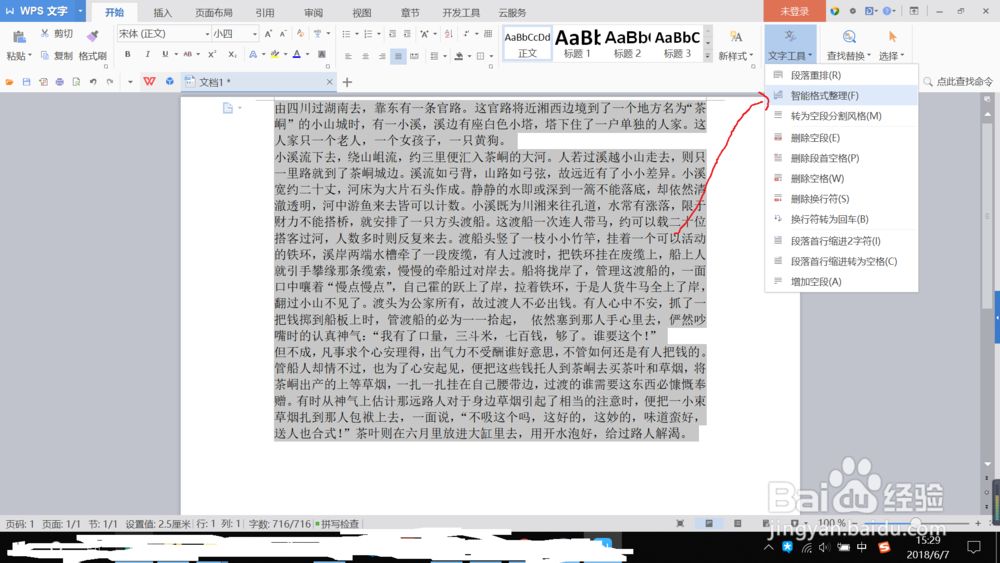Apply the 标题 1 heading style
The width and height of the screenshot is (1000, 563).
pyautogui.click(x=577, y=44)
